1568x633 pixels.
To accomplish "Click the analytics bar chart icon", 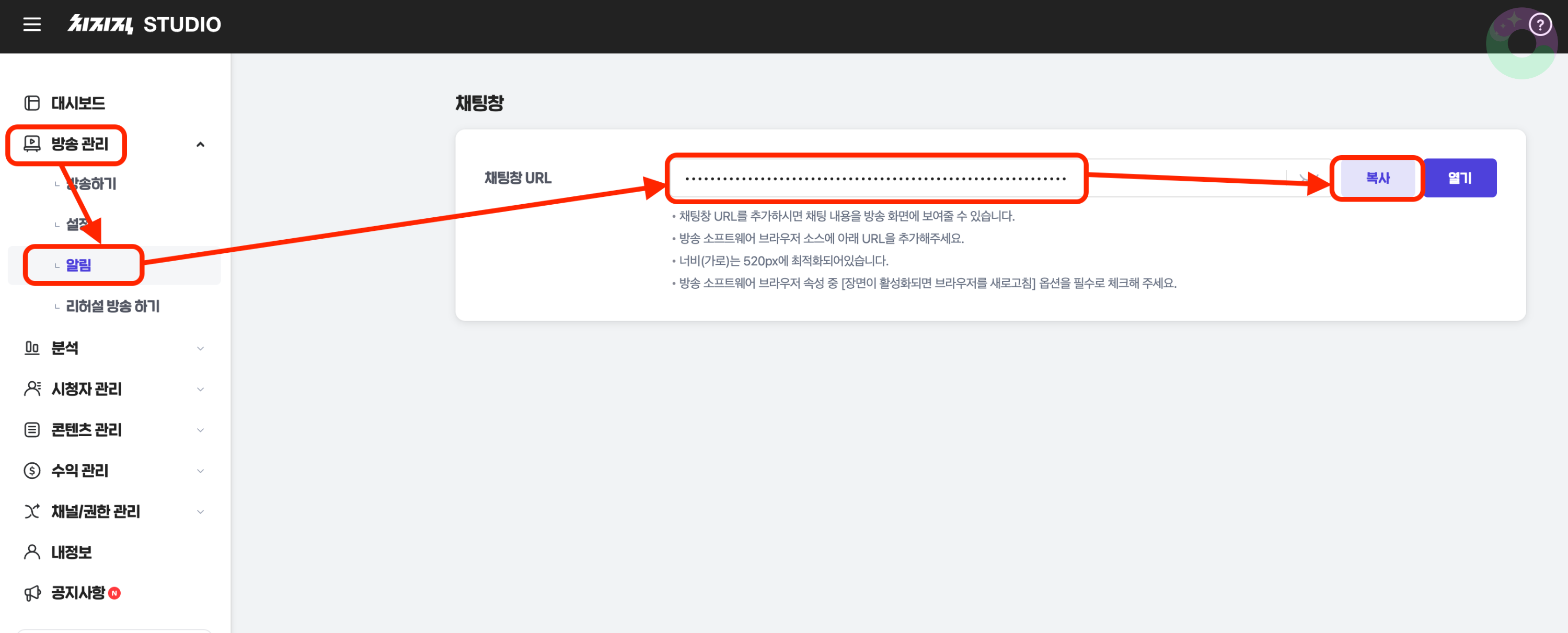I will tap(32, 348).
